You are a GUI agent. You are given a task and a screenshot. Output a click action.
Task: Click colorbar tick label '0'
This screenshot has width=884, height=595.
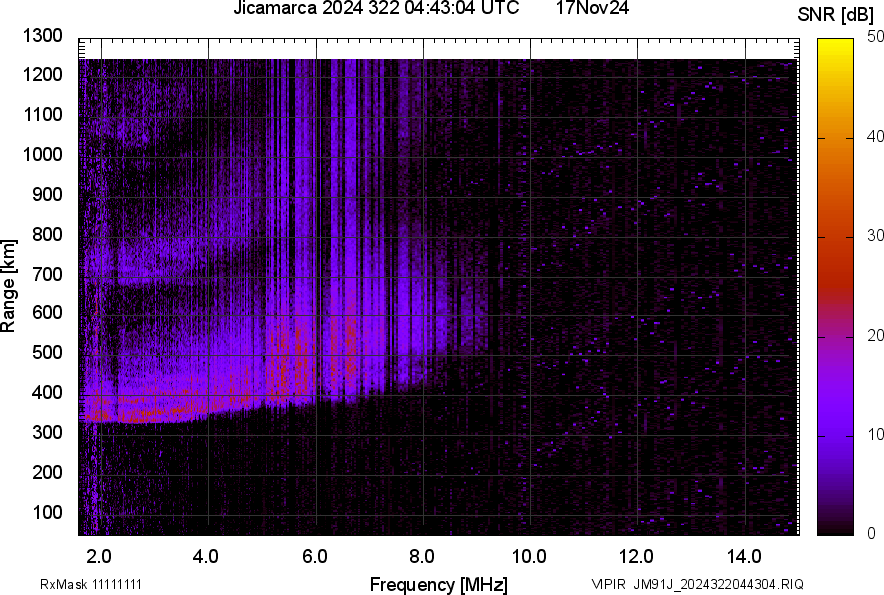[x=872, y=533]
